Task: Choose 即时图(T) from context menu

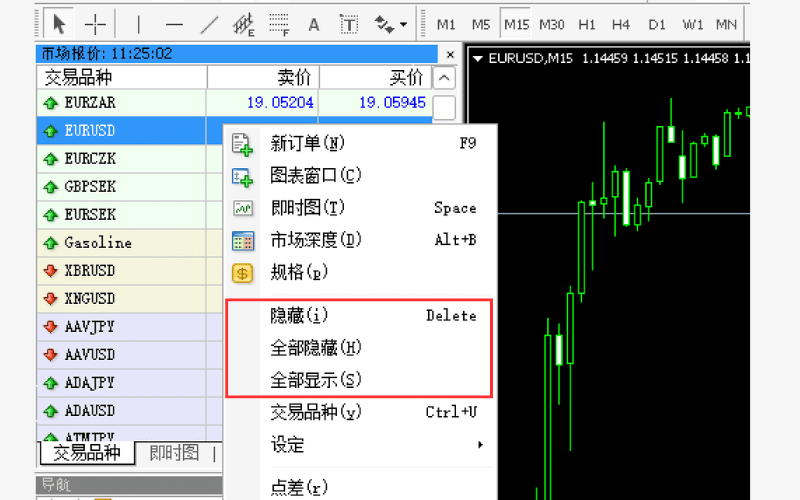Action: pos(360,208)
